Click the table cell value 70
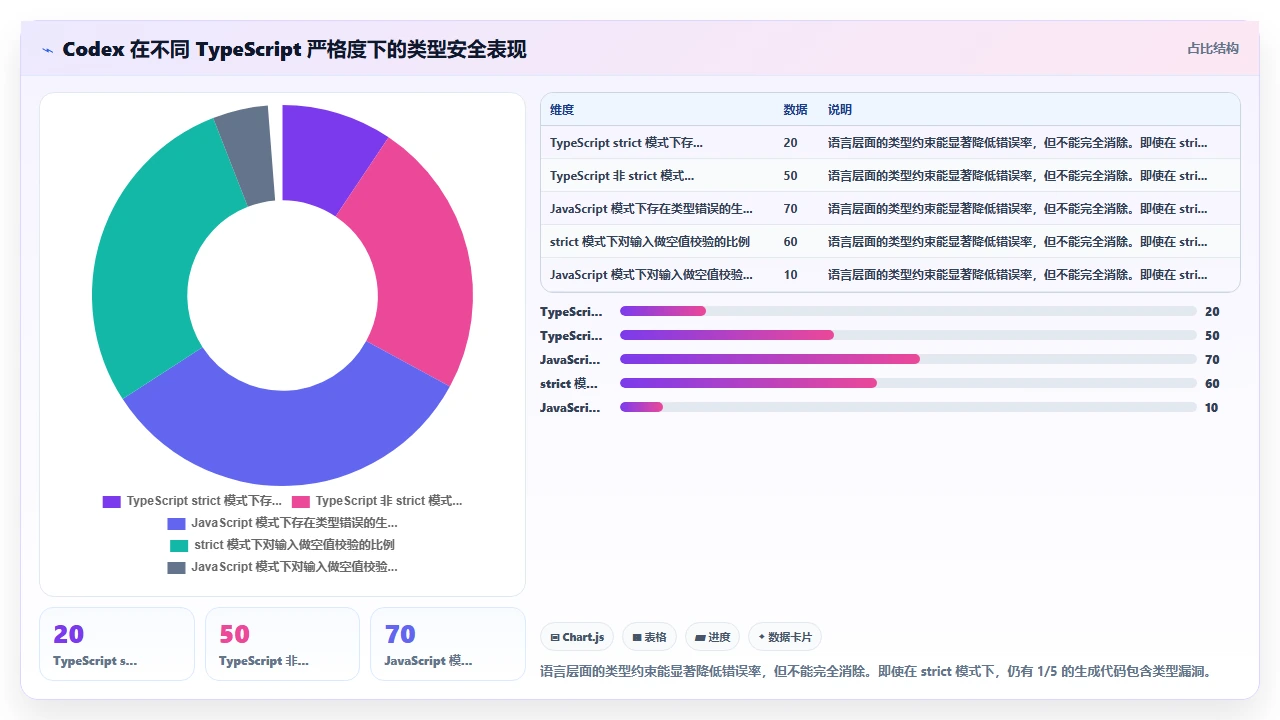This screenshot has height=720, width=1280. point(791,209)
